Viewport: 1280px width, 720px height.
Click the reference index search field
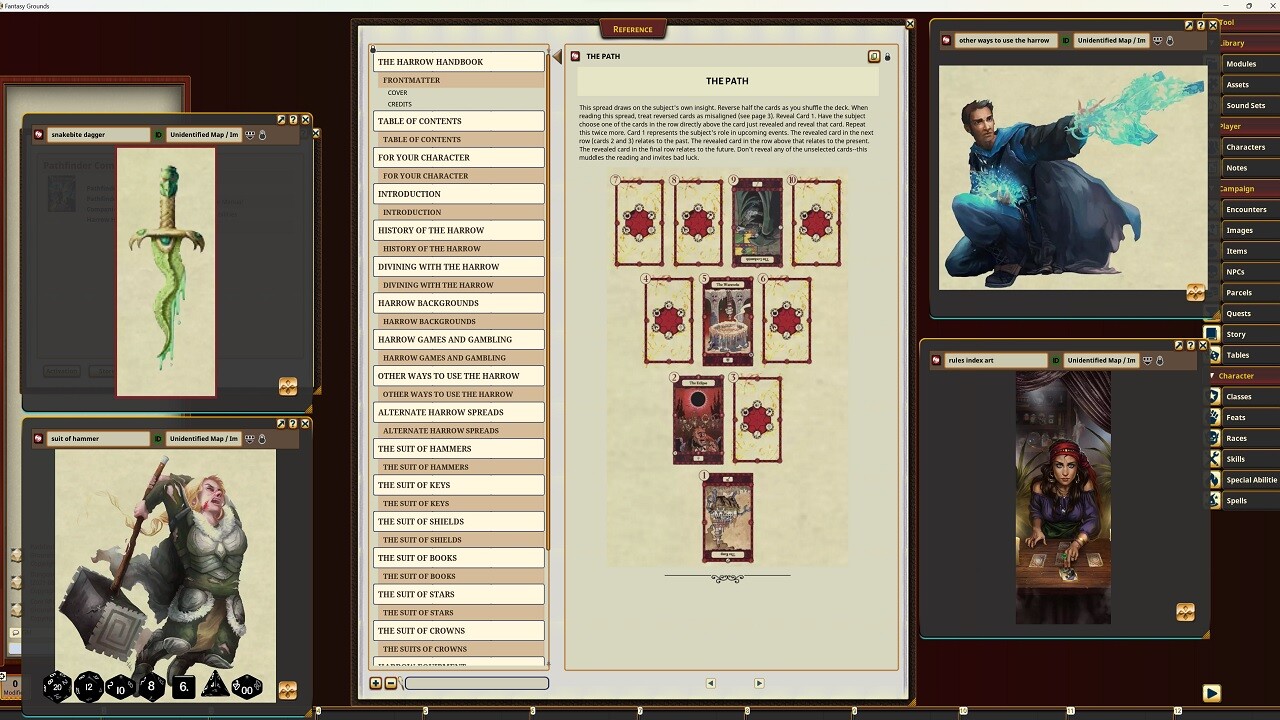click(x=477, y=683)
